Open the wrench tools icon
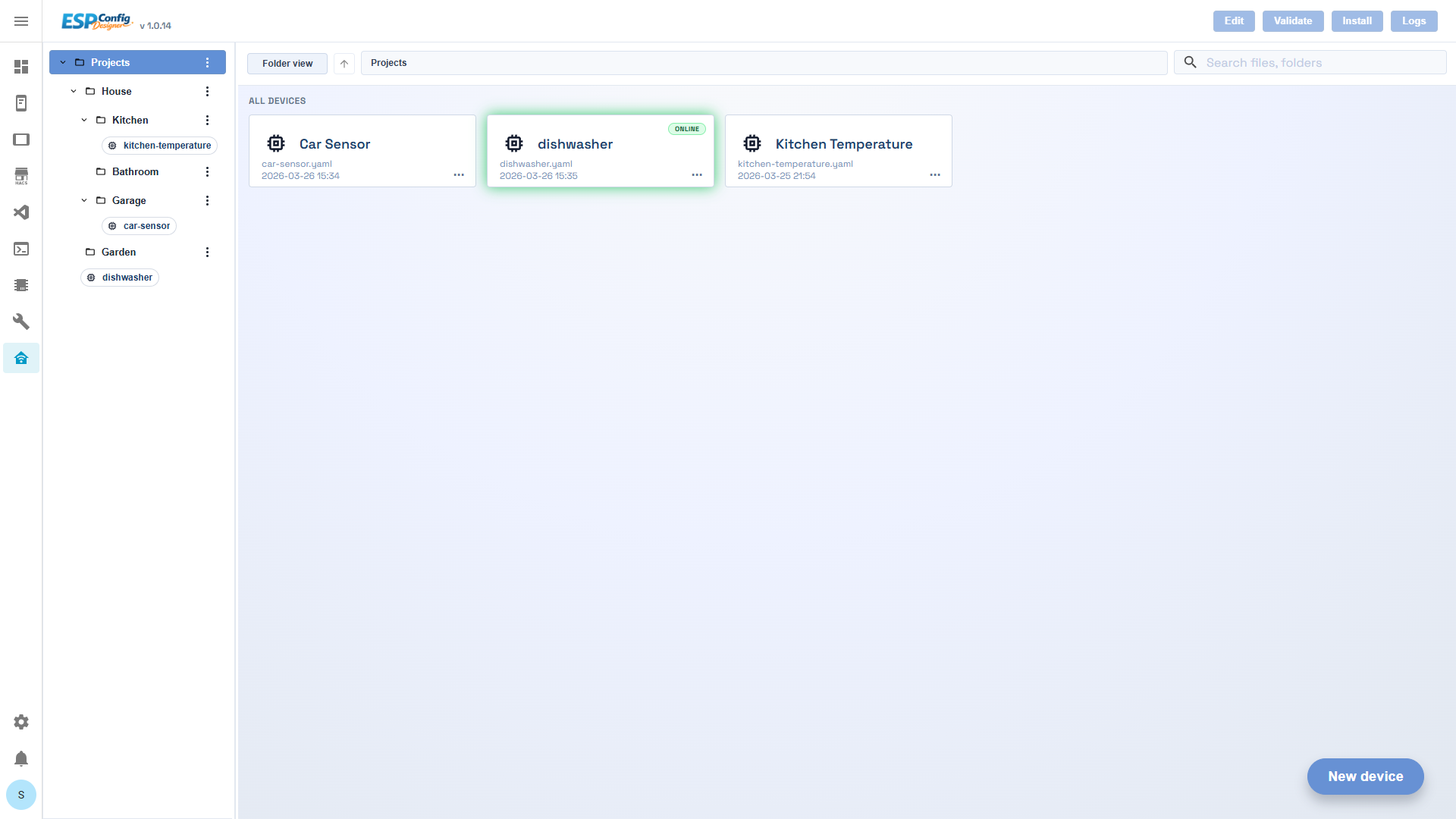The width and height of the screenshot is (1456, 819). (x=21, y=322)
